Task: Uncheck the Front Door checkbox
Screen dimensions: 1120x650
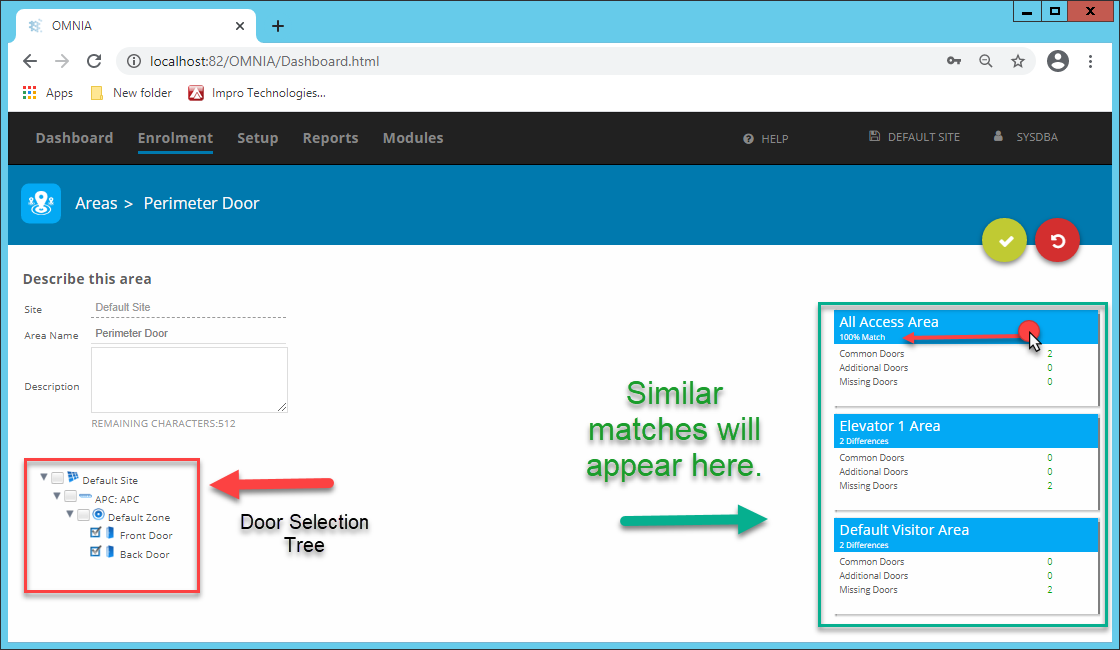Action: click(x=96, y=533)
